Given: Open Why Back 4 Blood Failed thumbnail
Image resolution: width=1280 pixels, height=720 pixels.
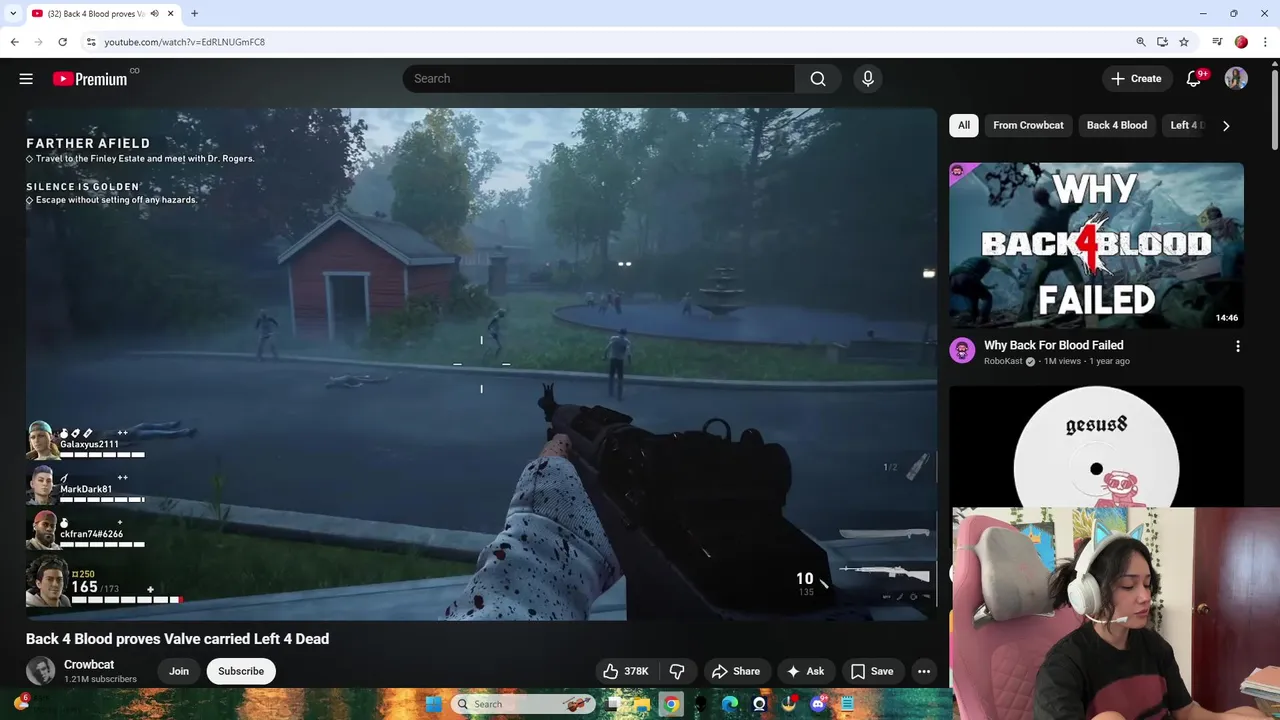Looking at the screenshot, I should [1096, 246].
